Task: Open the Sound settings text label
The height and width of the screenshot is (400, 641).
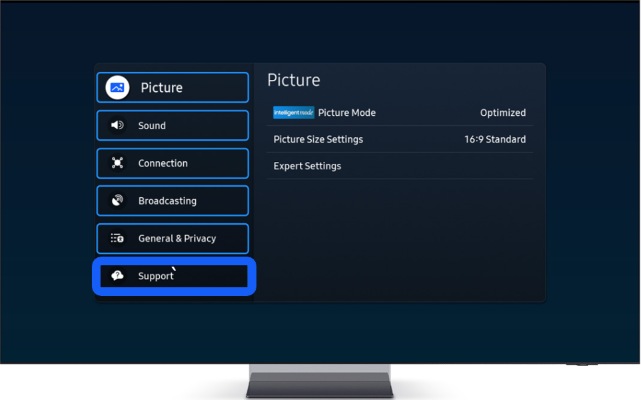Action: tap(152, 126)
